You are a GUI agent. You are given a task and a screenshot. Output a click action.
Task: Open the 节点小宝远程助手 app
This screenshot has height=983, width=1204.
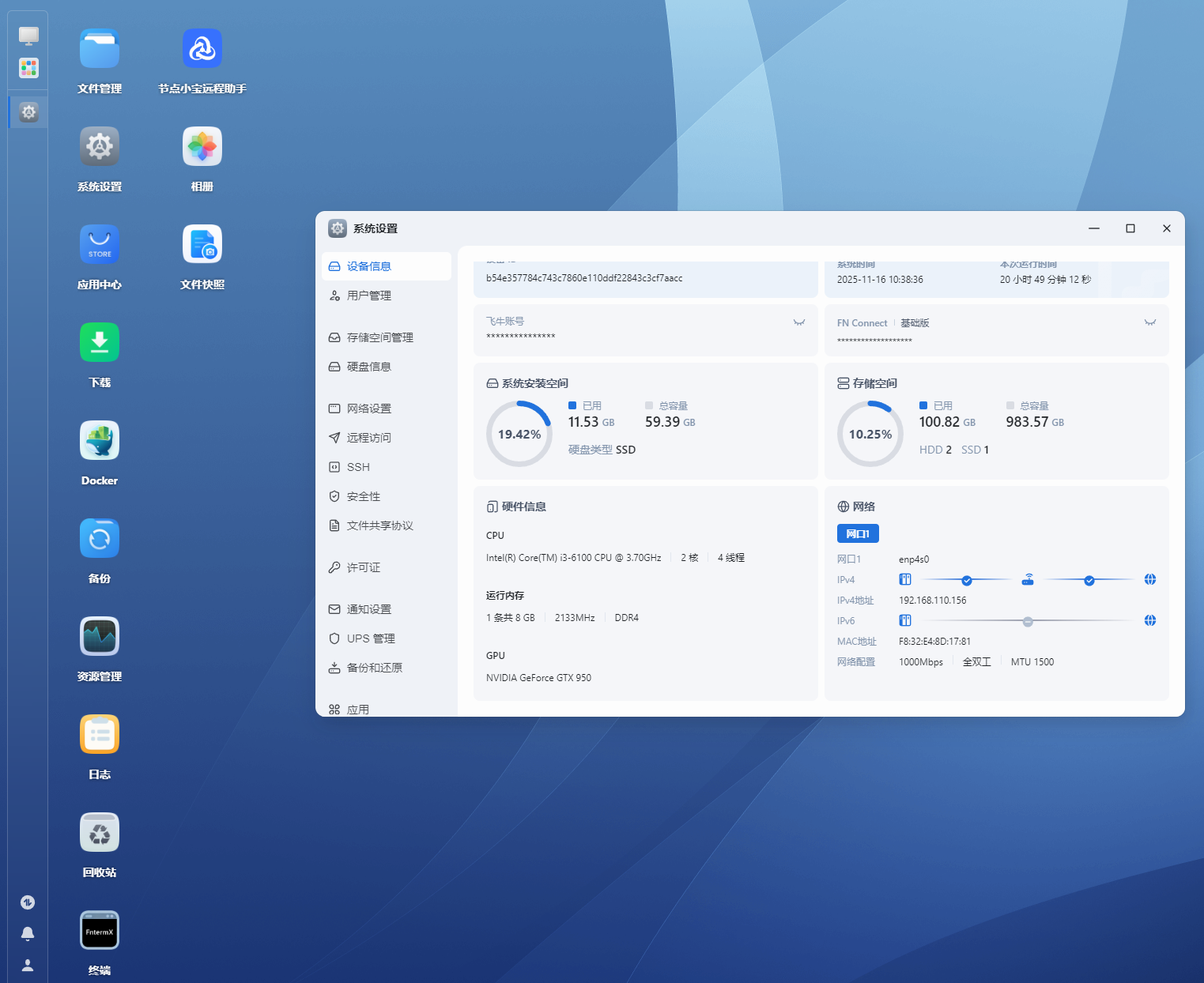pyautogui.click(x=202, y=49)
